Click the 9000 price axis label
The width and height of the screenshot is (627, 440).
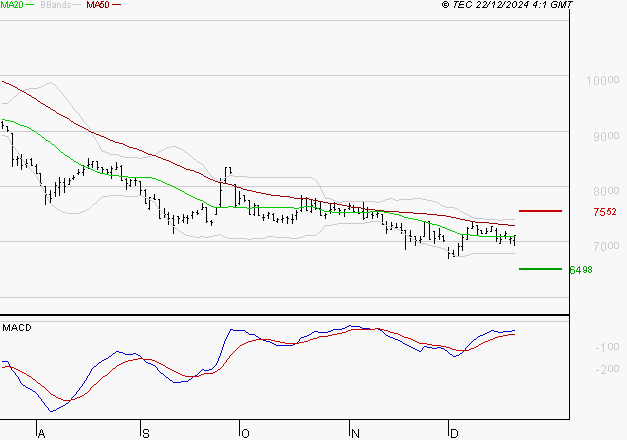click(x=606, y=136)
